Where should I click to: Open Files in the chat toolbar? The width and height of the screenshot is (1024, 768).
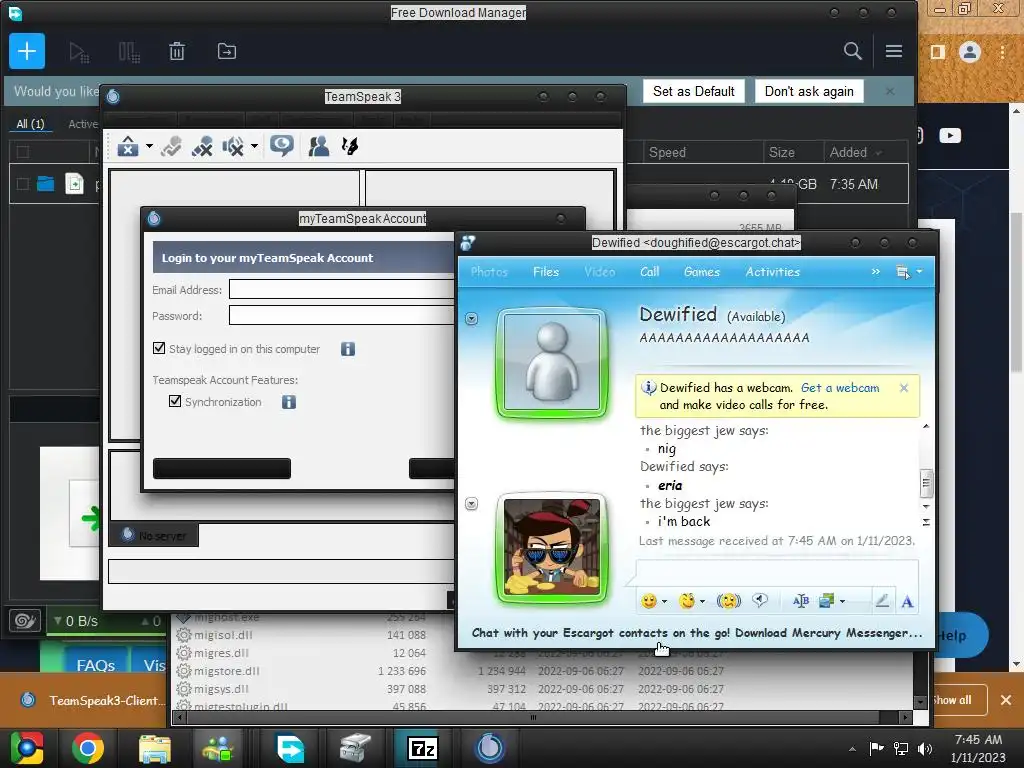coord(546,272)
